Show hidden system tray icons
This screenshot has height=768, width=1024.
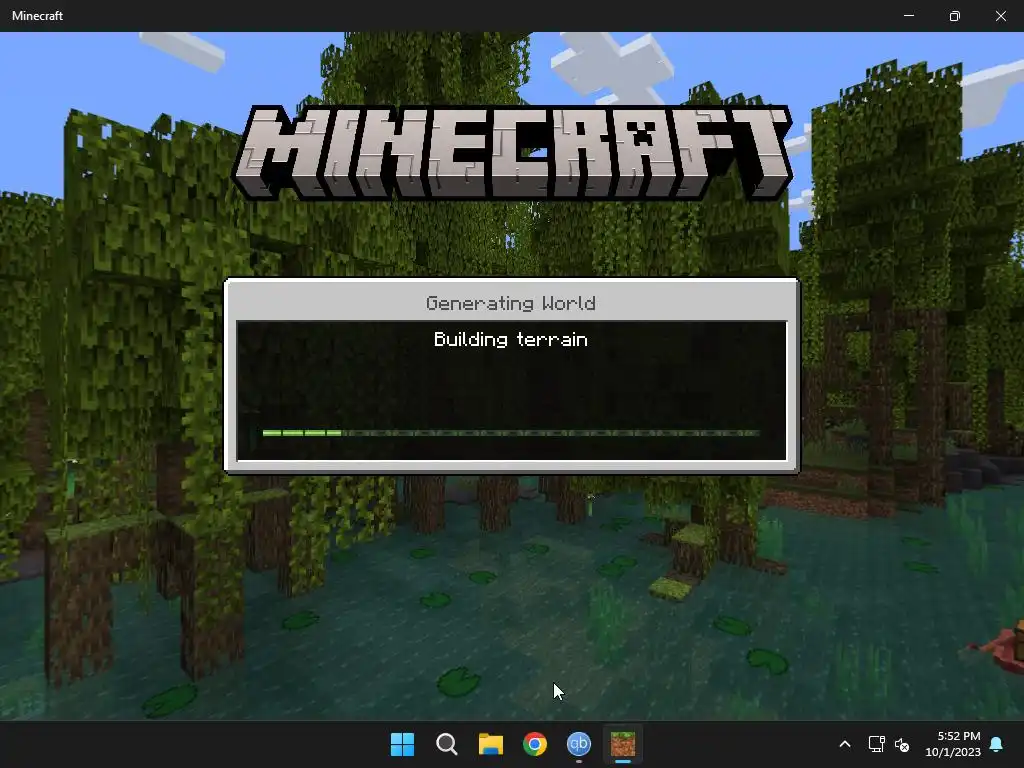[844, 744]
